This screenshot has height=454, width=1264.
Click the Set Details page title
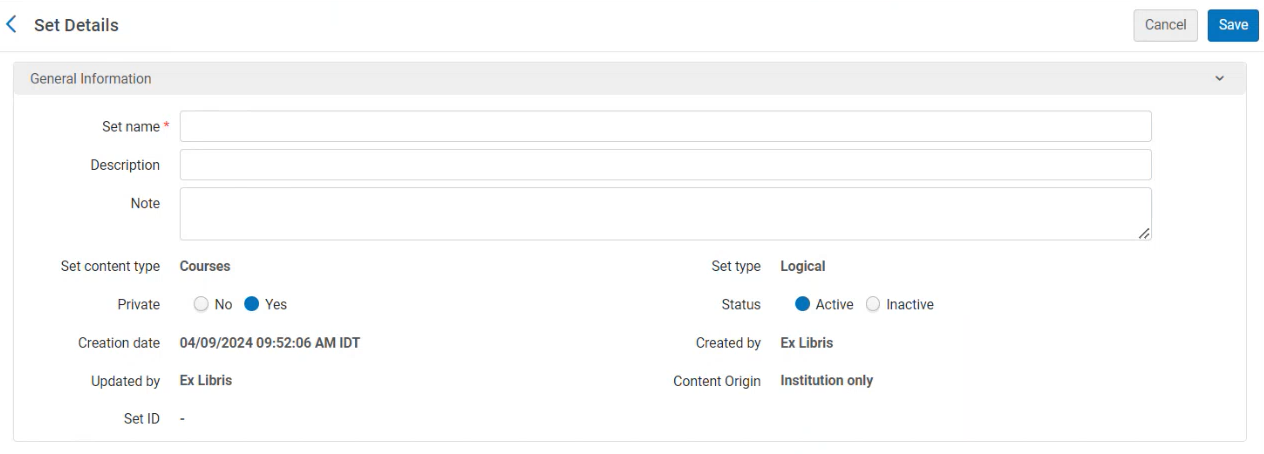[76, 25]
